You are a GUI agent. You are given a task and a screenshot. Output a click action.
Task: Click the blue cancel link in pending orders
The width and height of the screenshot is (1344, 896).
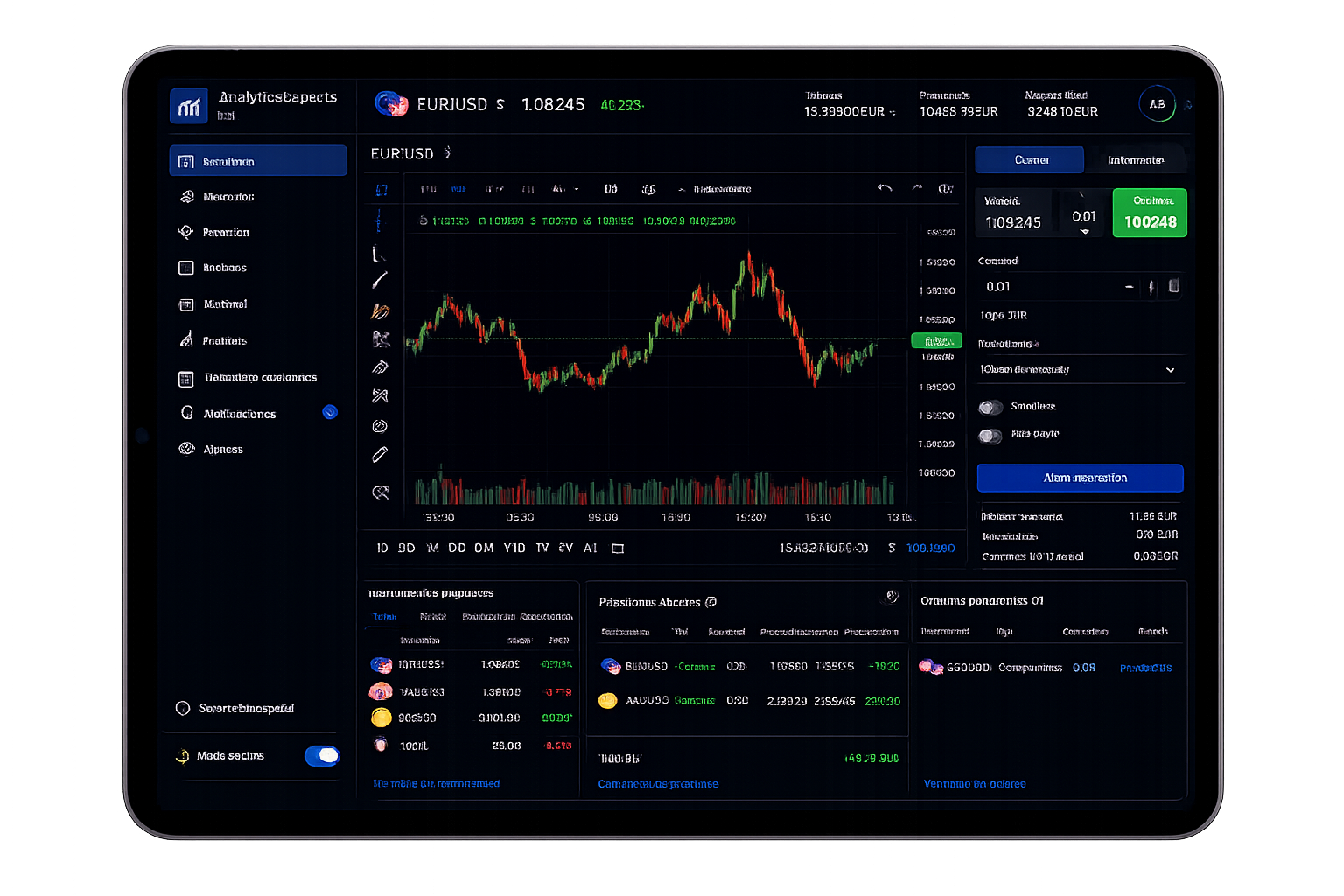coord(1145,668)
